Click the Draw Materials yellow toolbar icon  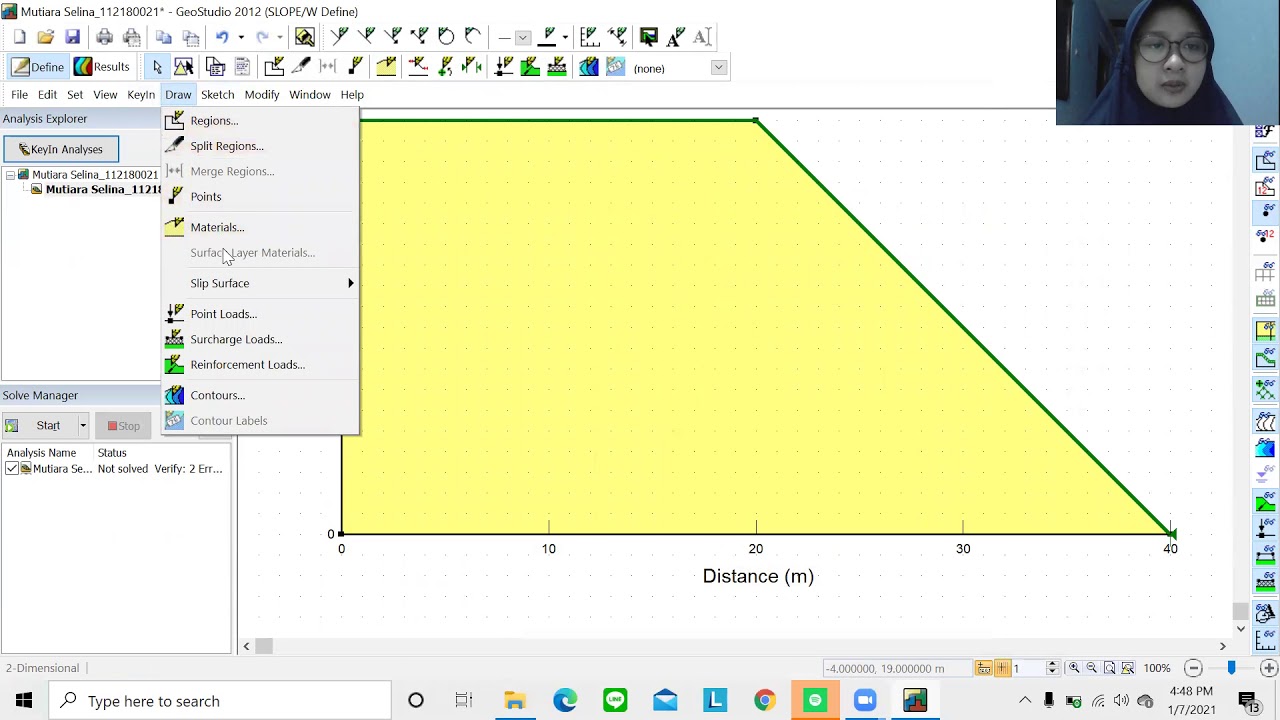pos(386,67)
